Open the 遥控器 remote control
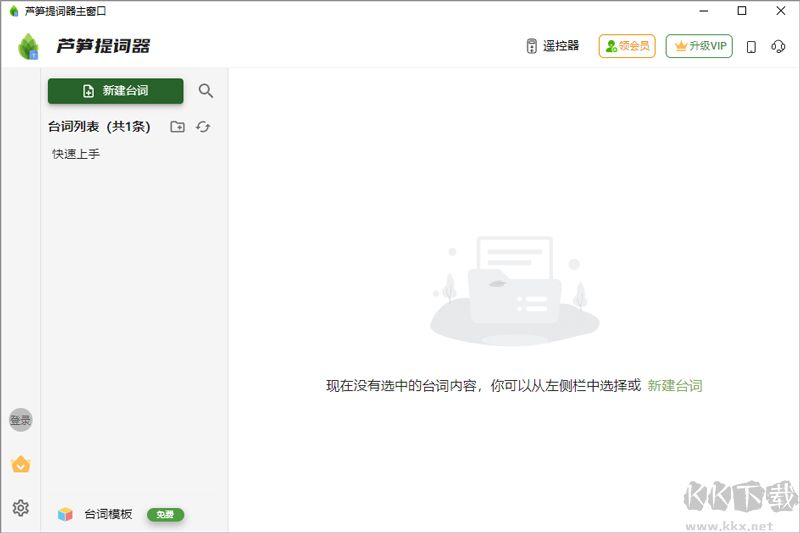The image size is (800, 533). point(553,46)
